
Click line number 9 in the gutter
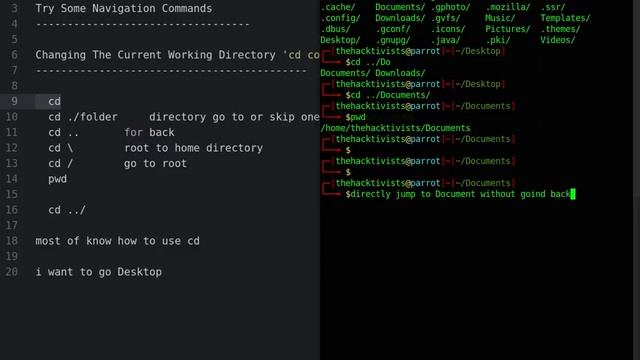tap(14, 101)
